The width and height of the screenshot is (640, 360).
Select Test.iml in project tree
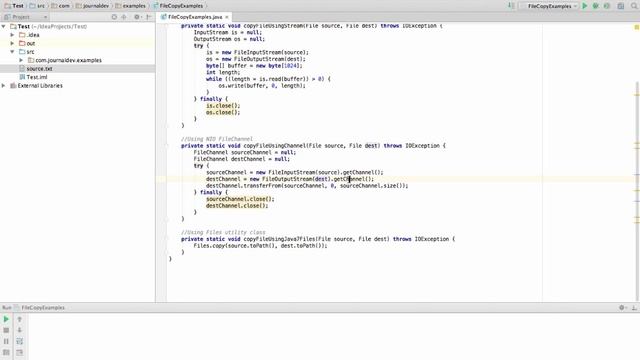tap(33, 77)
